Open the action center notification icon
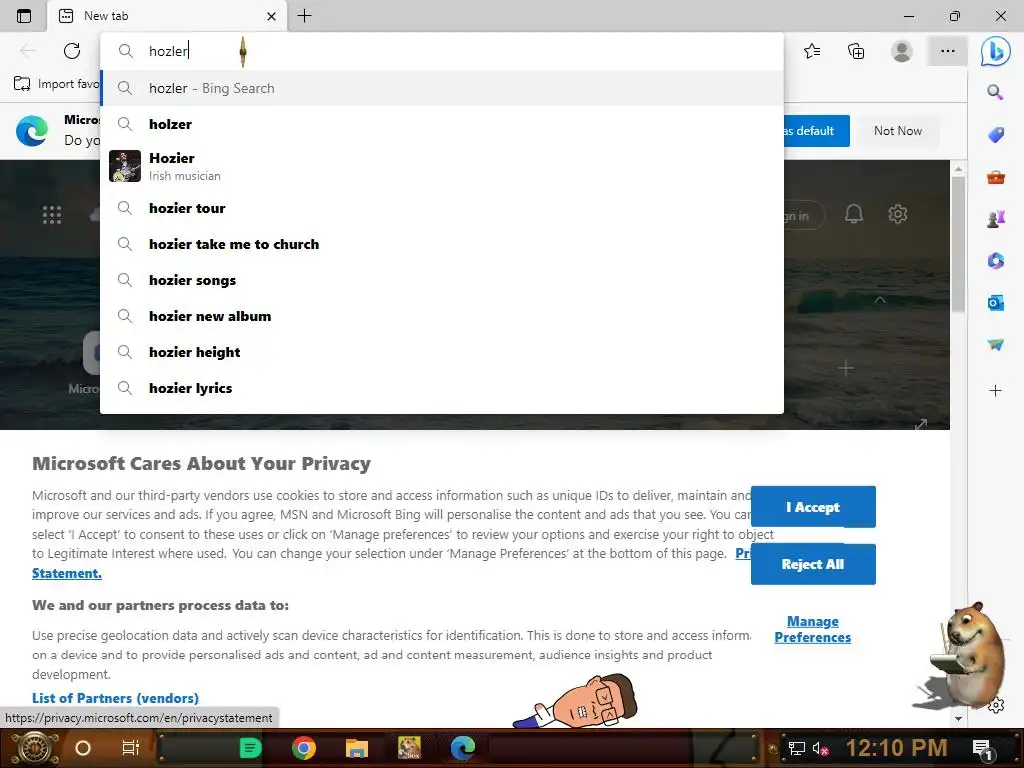Image resolution: width=1024 pixels, height=768 pixels. (982, 748)
